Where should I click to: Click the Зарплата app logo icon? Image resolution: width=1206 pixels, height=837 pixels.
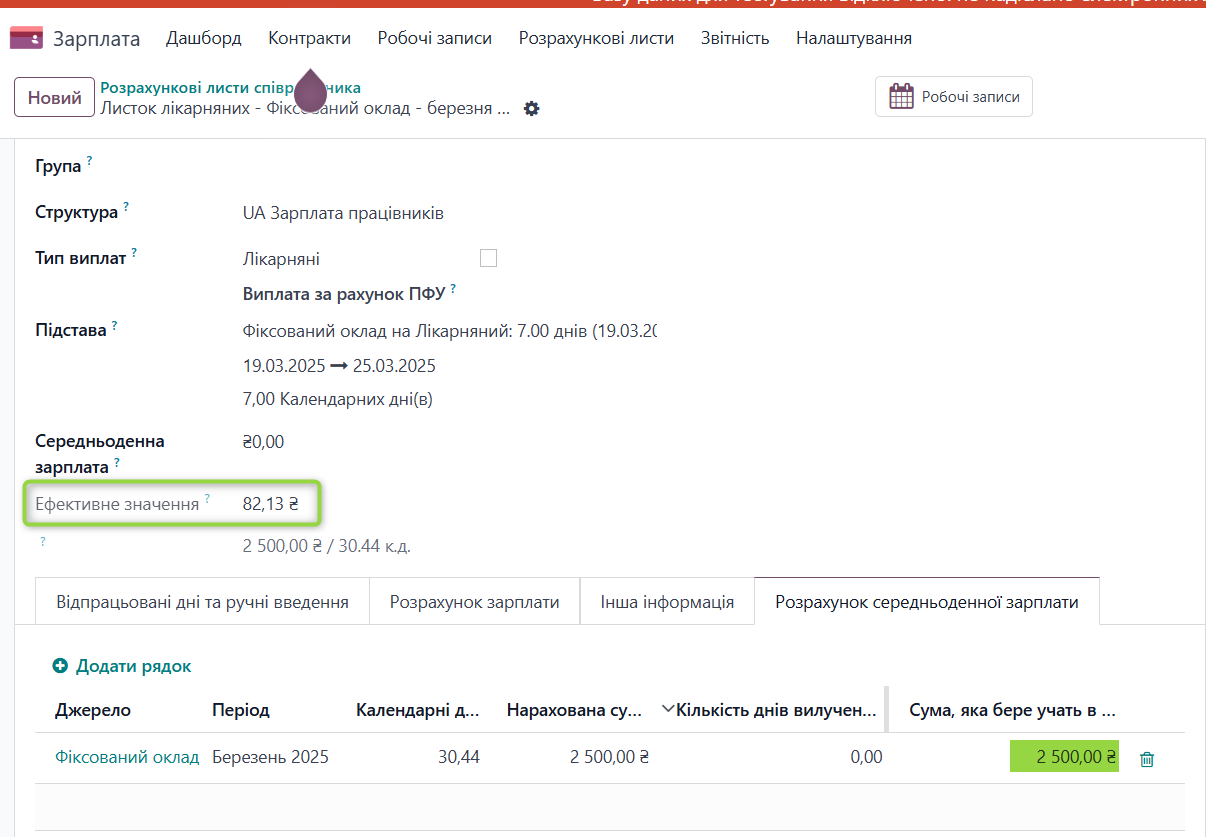tap(26, 38)
